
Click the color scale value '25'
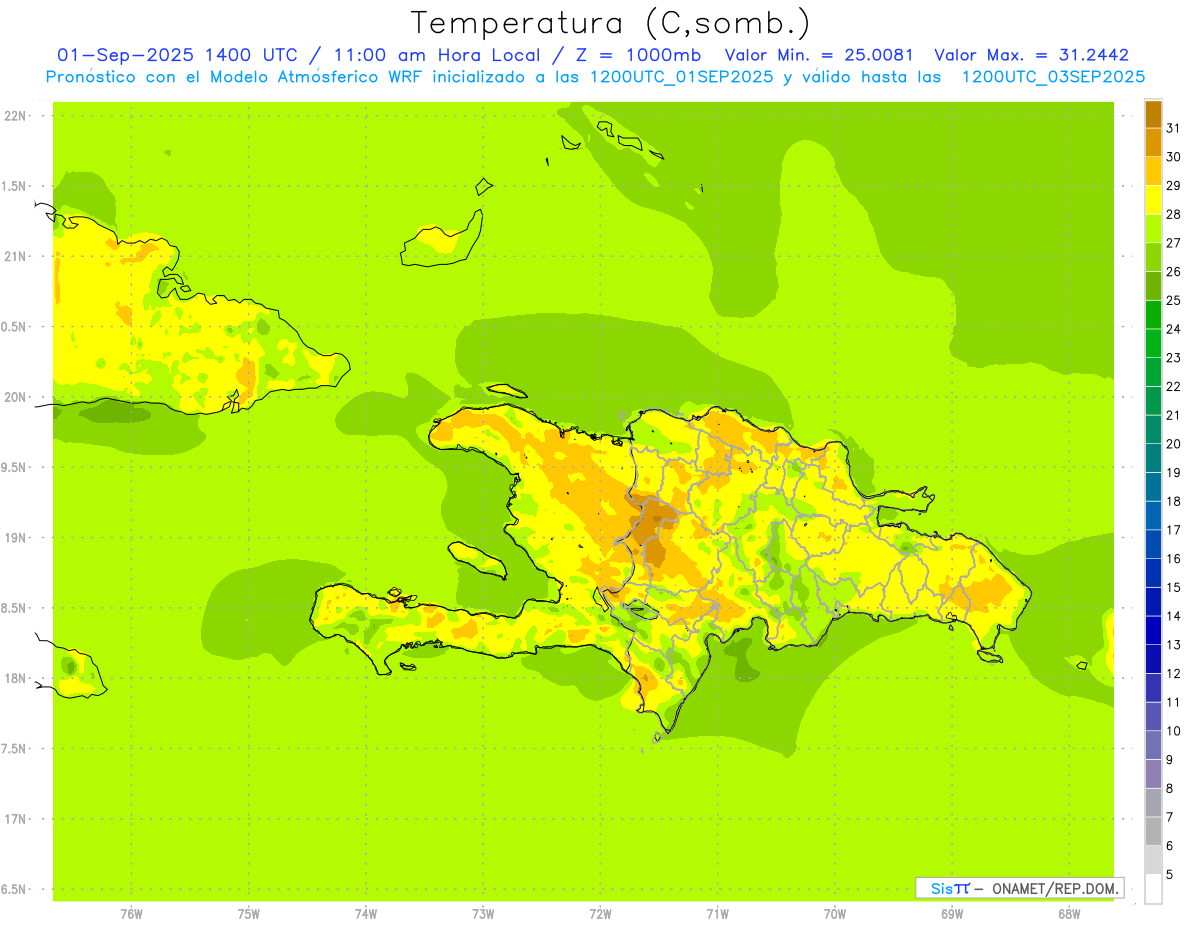(x=1173, y=300)
